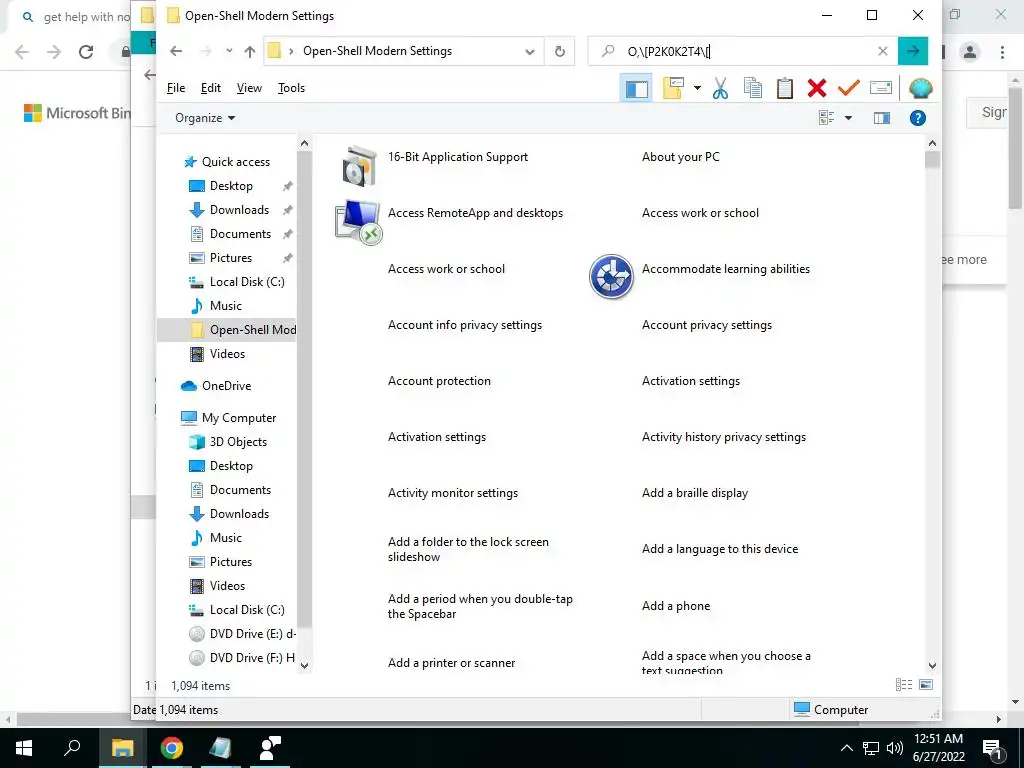Select Open-Shell Modern Settings tree item
The width and height of the screenshot is (1024, 768).
(252, 330)
